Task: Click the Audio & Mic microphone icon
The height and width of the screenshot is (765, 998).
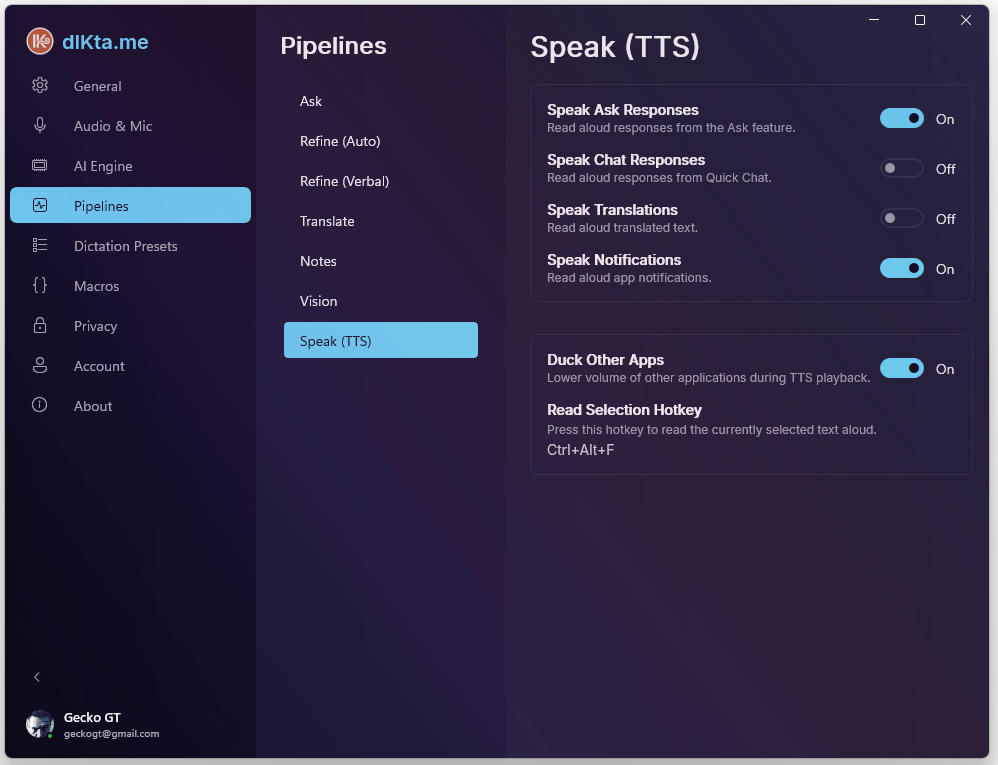Action: pos(40,126)
